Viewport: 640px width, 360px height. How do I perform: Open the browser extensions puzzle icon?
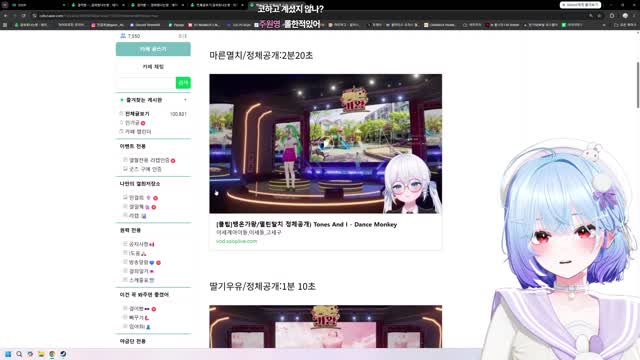pyautogui.click(x=612, y=16)
